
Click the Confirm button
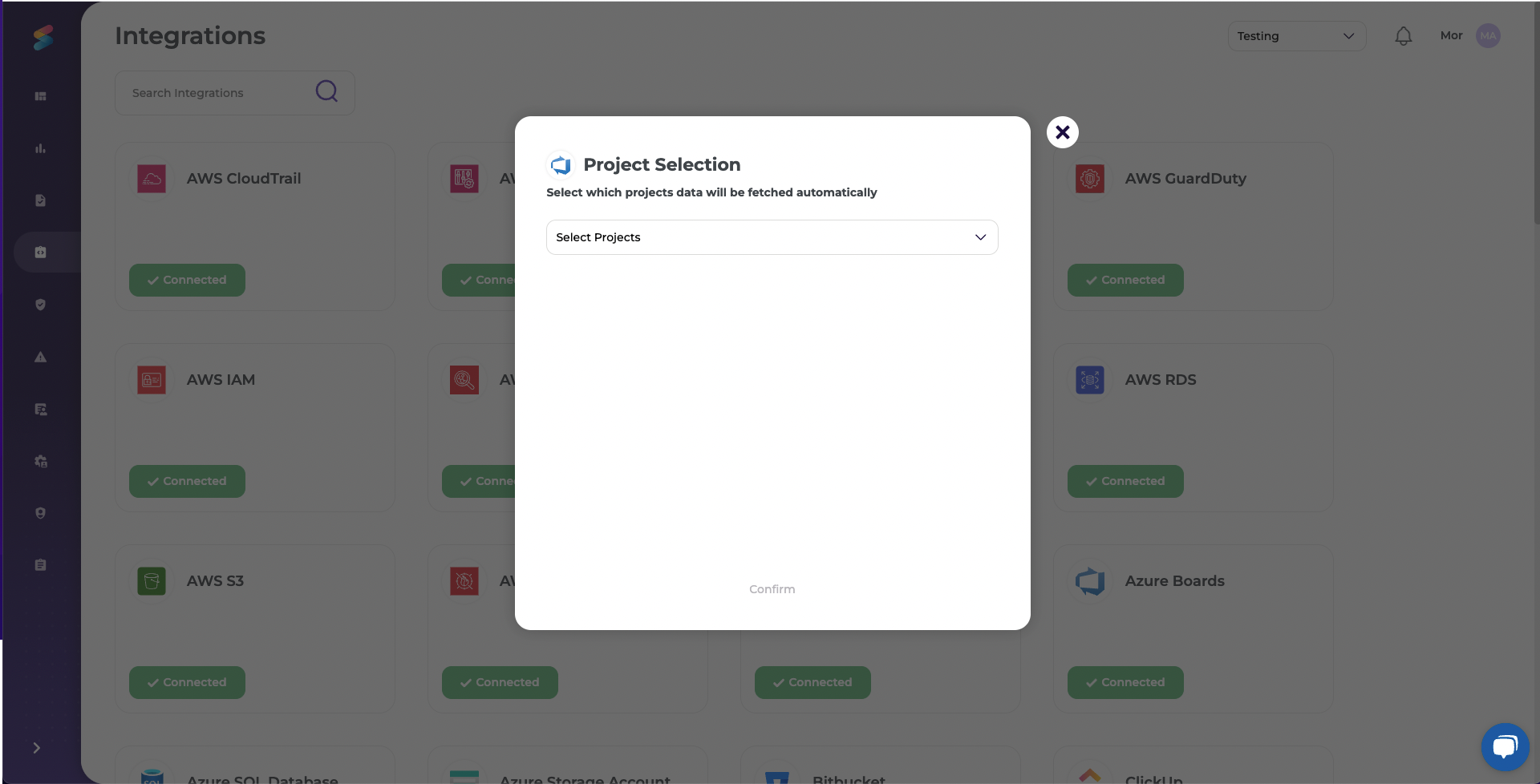772,589
